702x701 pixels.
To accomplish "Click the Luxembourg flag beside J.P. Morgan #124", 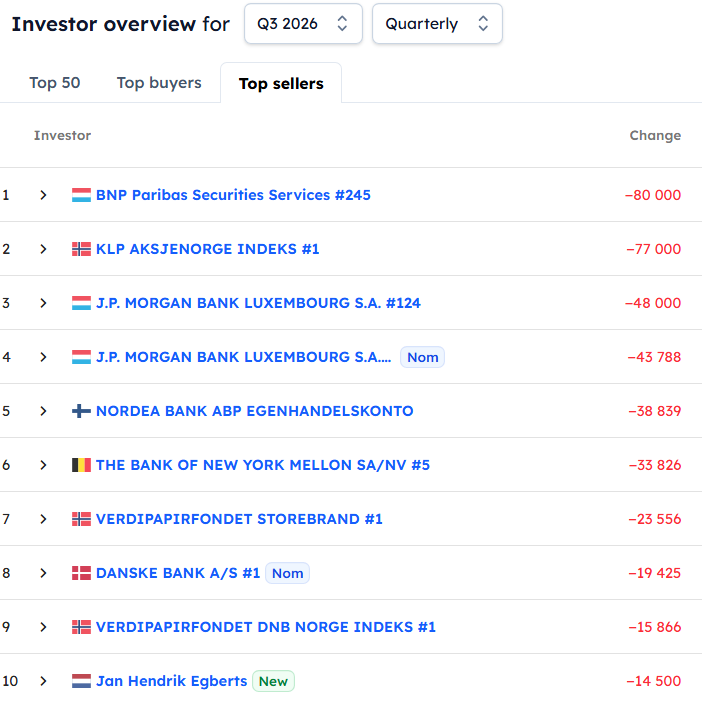I will pos(81,303).
